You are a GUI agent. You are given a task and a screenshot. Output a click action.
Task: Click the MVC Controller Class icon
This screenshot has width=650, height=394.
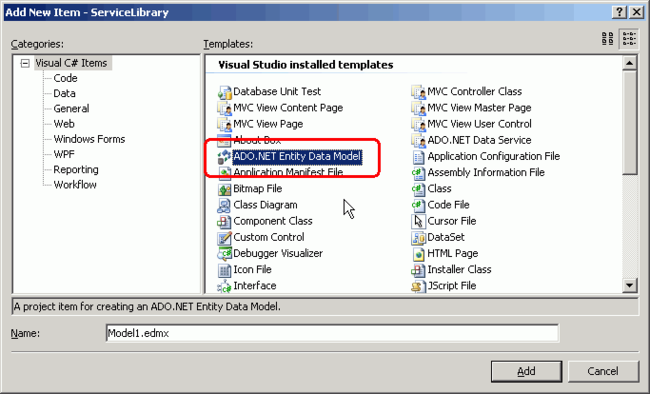click(x=418, y=92)
